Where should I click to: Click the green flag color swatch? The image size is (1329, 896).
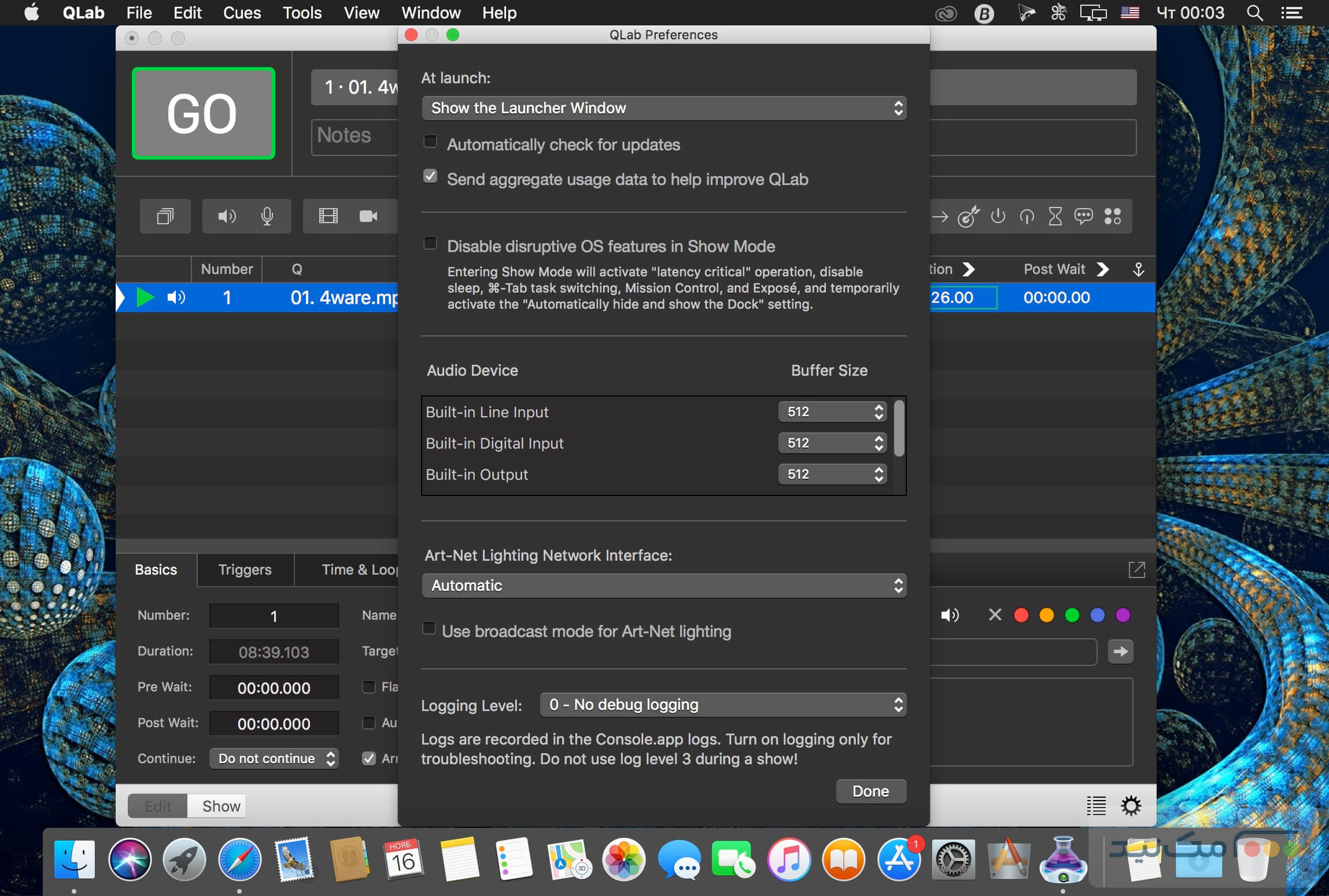click(1072, 614)
